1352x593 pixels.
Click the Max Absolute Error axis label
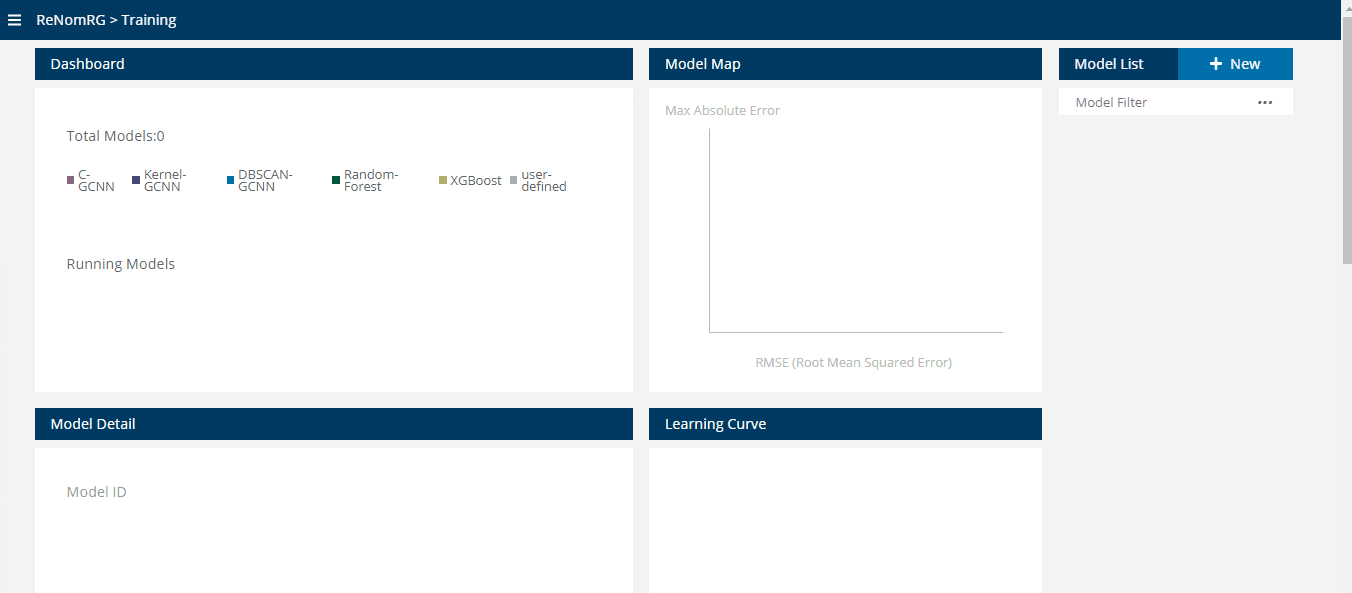723,111
